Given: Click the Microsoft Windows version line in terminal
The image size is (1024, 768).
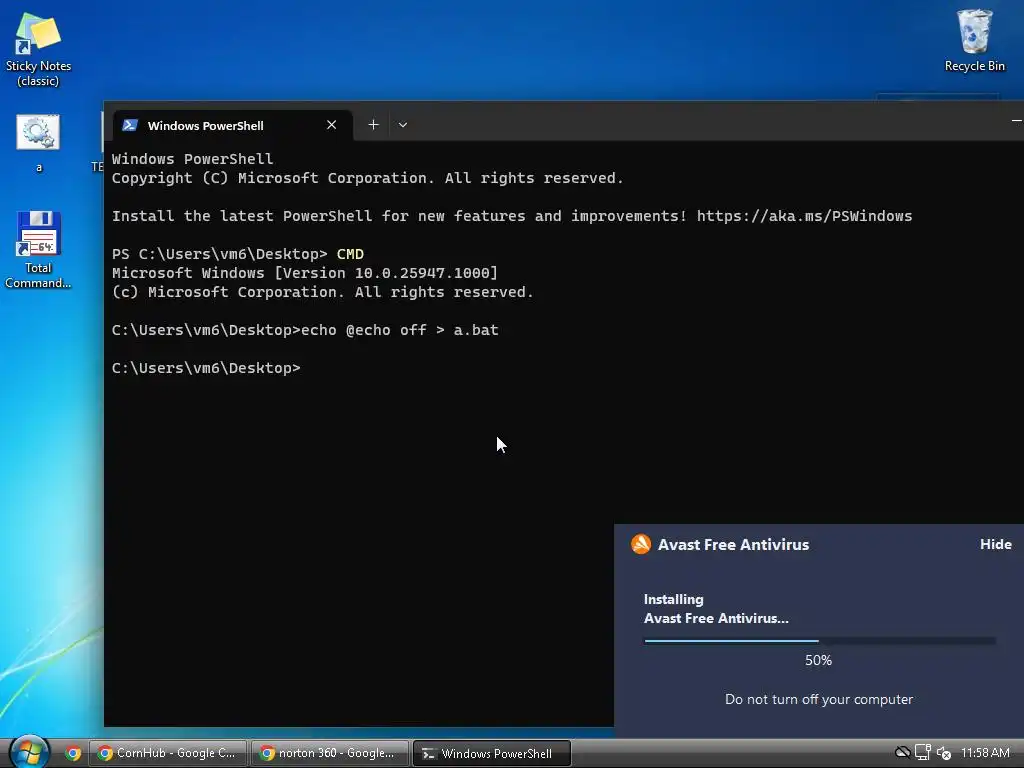Looking at the screenshot, I should click(x=305, y=273).
